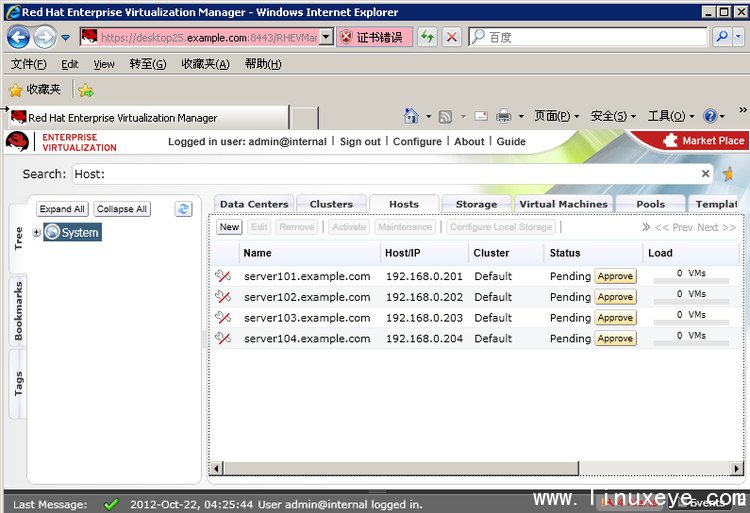Expand the System tree node

pos(36,232)
